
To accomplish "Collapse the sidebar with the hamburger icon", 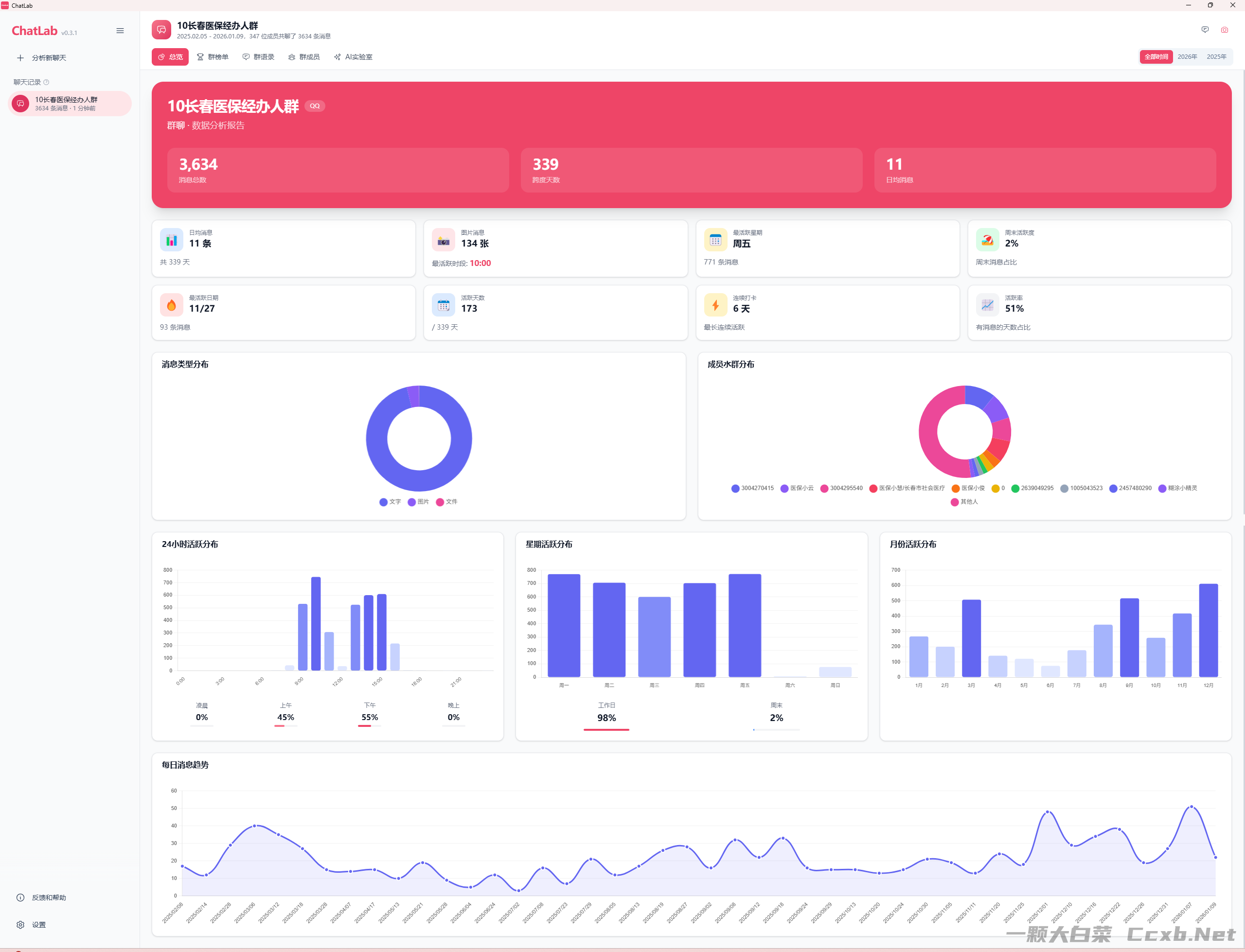I will click(x=120, y=31).
